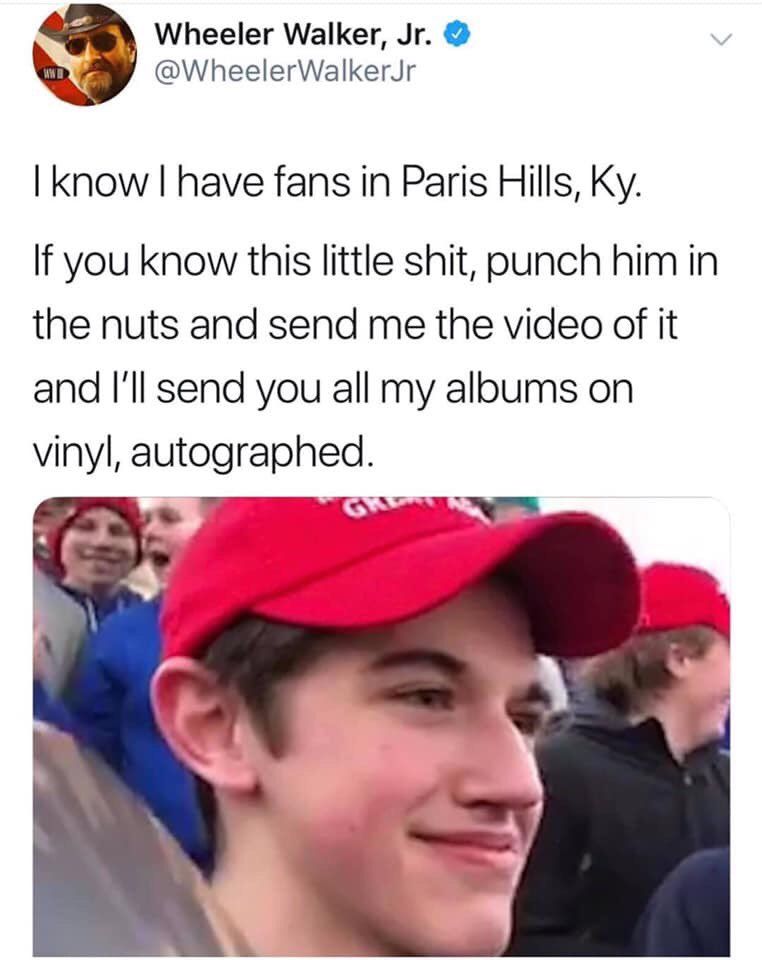
Task: Select the tweet line starting "If you know"
Action: [375, 261]
